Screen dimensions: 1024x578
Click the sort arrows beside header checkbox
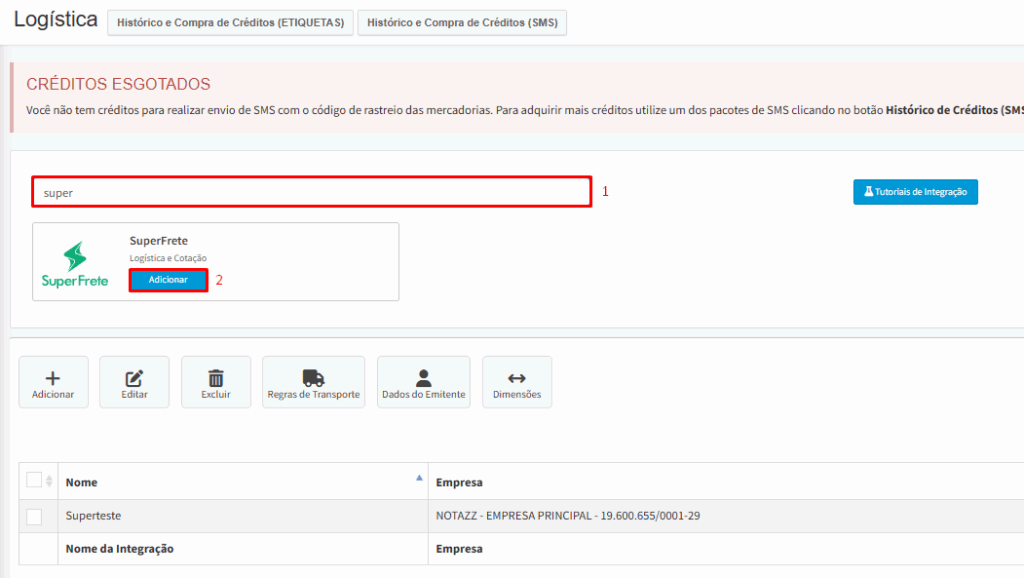[49, 481]
